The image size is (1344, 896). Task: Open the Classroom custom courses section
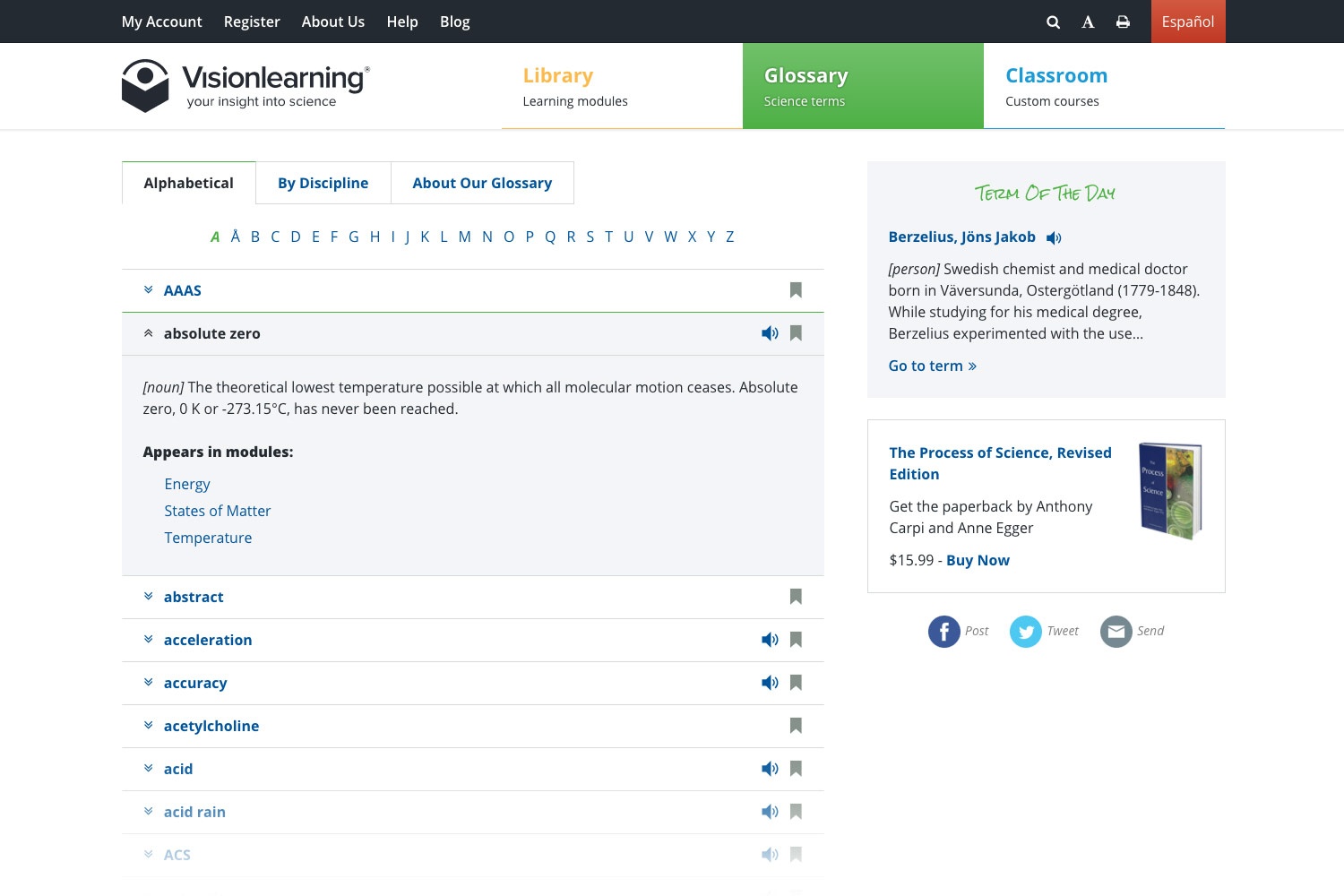click(x=1104, y=86)
